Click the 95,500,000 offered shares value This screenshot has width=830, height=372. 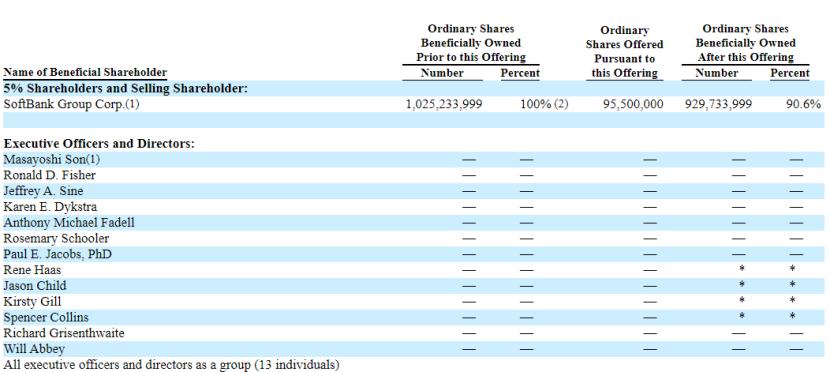[x=633, y=104]
